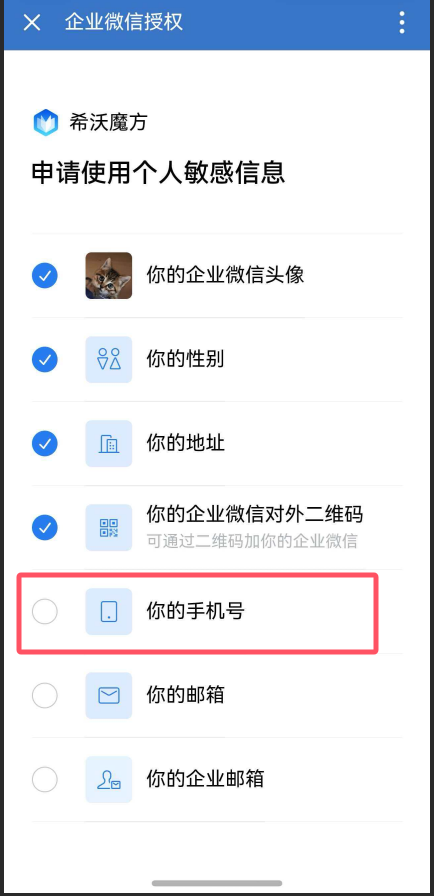Check the 你的手机号 circle
The height and width of the screenshot is (896, 434).
45,611
